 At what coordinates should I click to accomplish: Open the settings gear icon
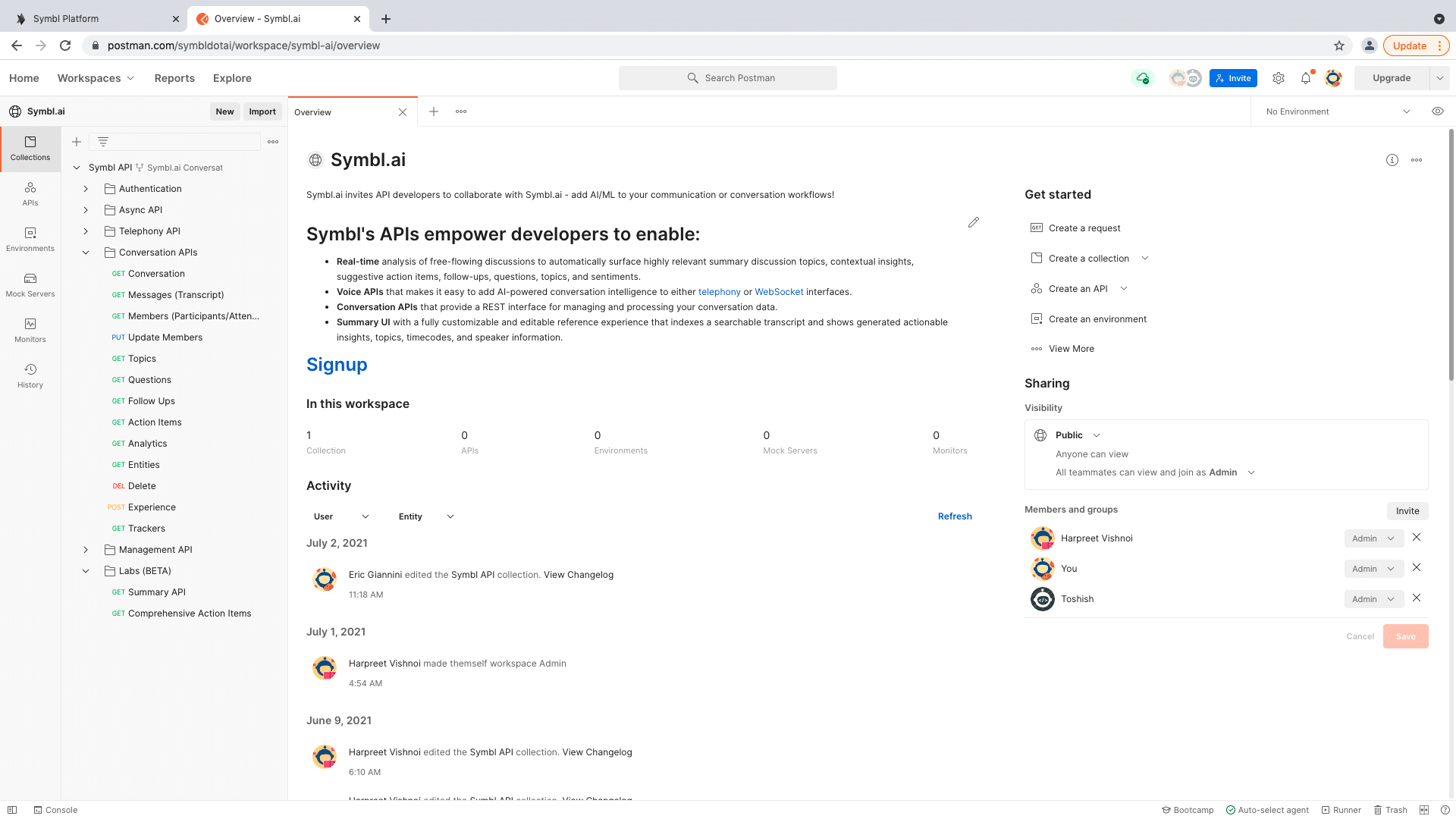(x=1279, y=78)
